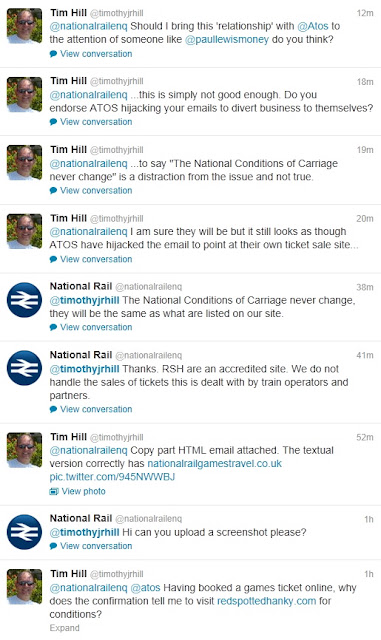Click National Rail logo on 41m tweet
This screenshot has height=640, width=381.
25,368
